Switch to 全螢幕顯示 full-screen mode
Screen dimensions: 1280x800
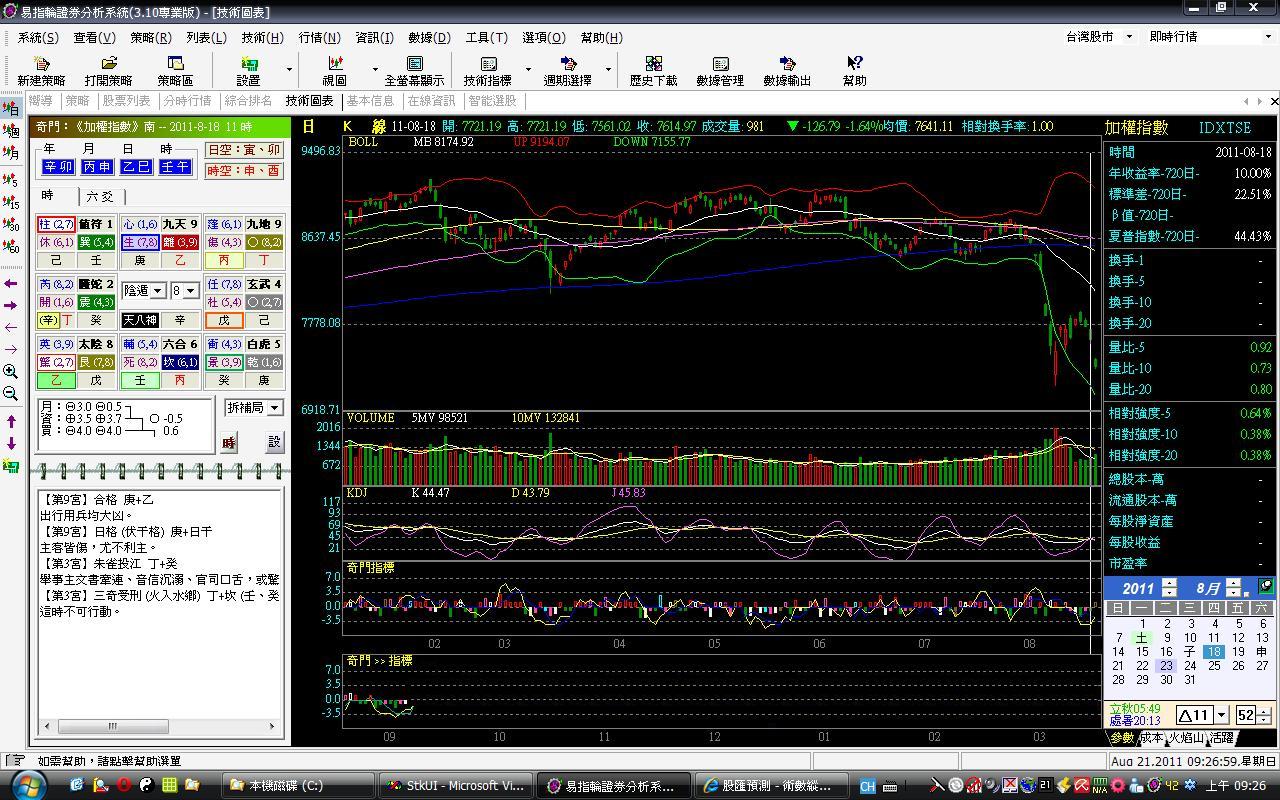(x=414, y=70)
